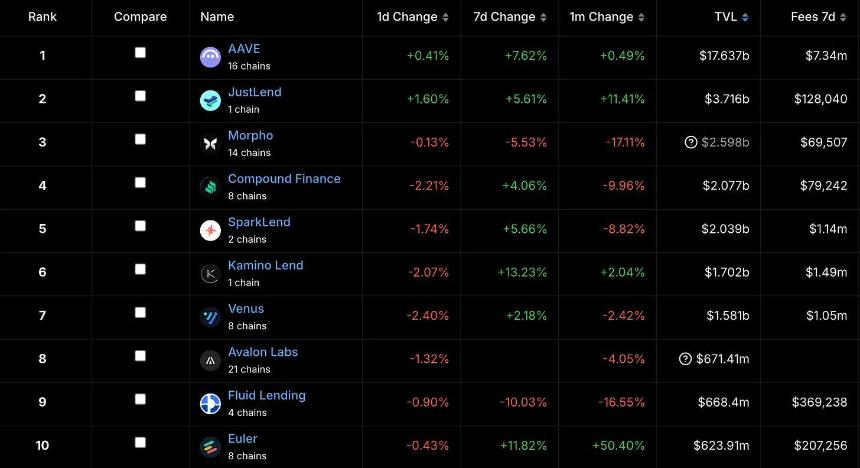Click the AAVE protocol logo icon
860x468 pixels.
click(x=210, y=57)
